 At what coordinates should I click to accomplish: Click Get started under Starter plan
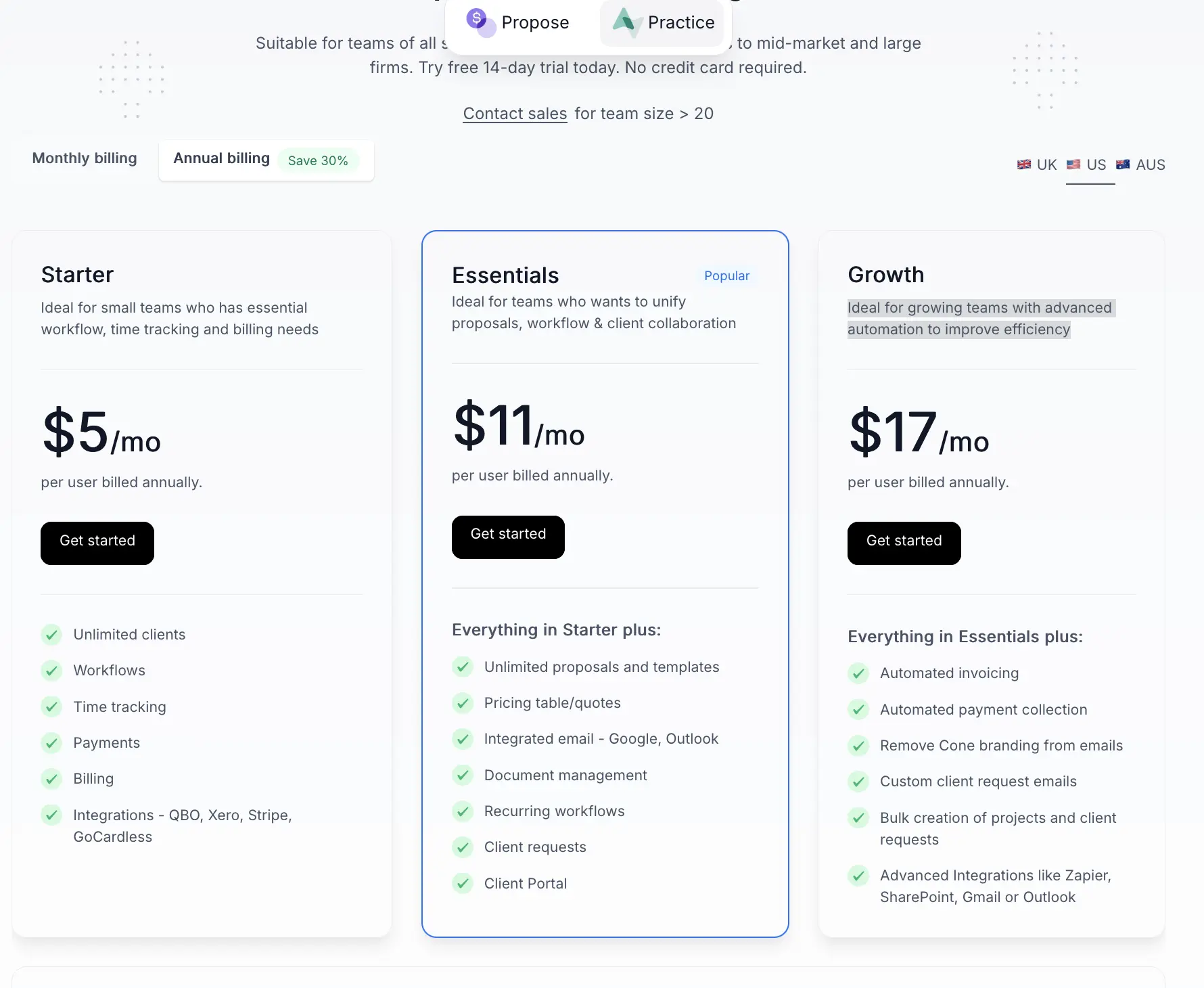pyautogui.click(x=97, y=543)
